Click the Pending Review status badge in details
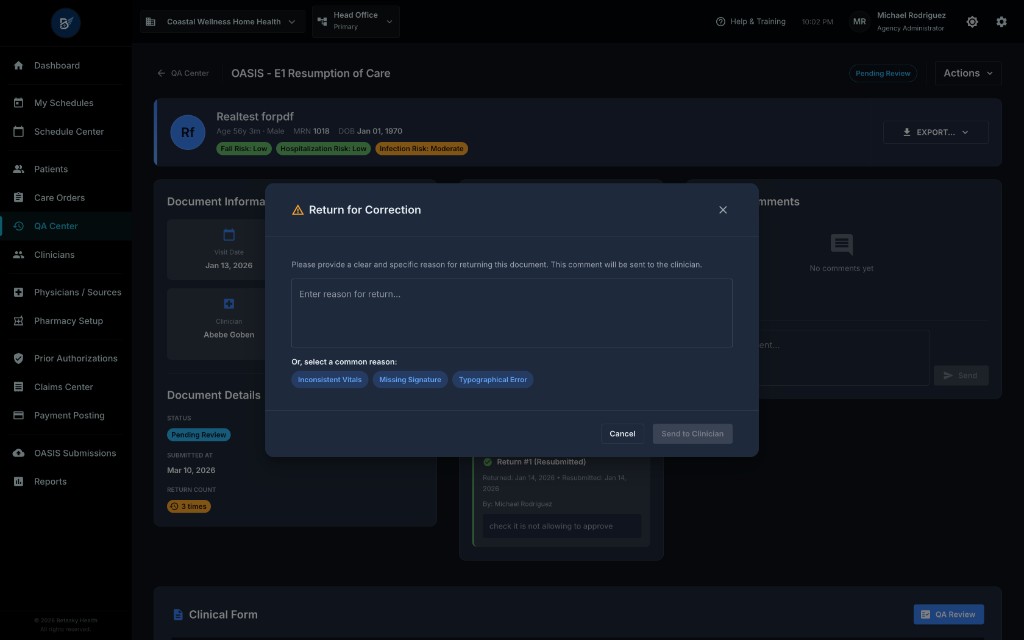The height and width of the screenshot is (640, 1024). tap(199, 435)
